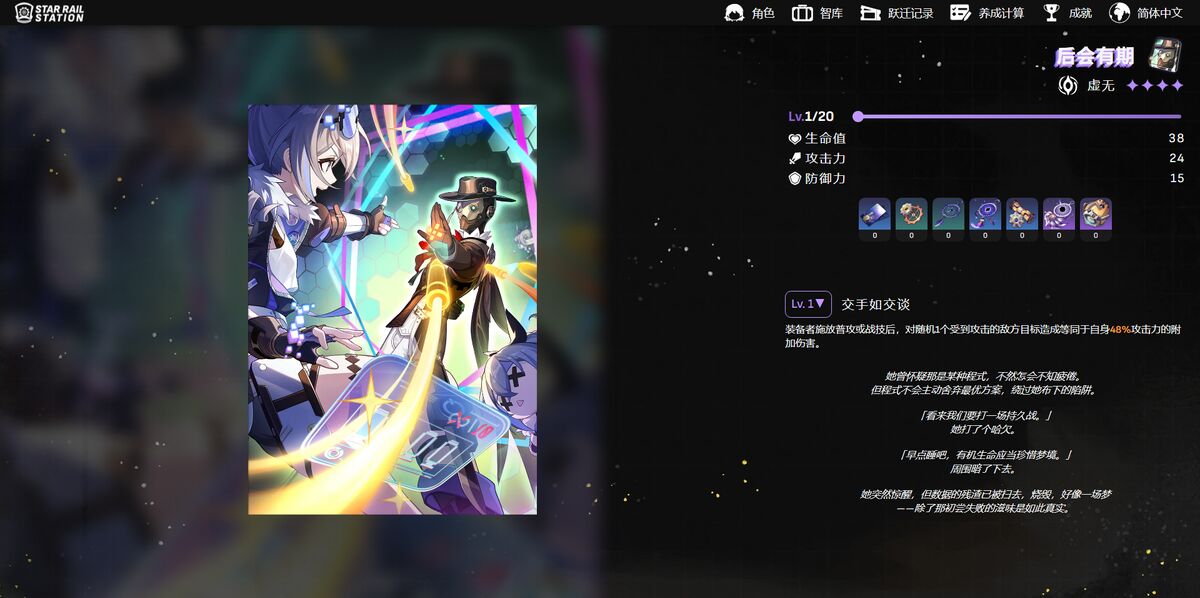Open the 养成计算 planner page
1200x598 pixels.
(x=986, y=13)
